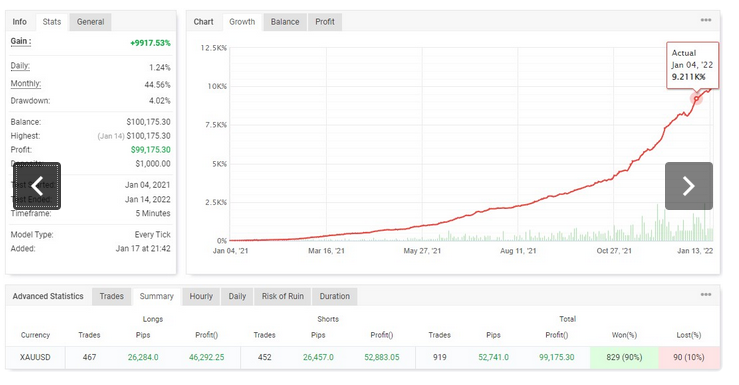
Task: Click the Lost cell 90 (10%)
Action: (689, 357)
